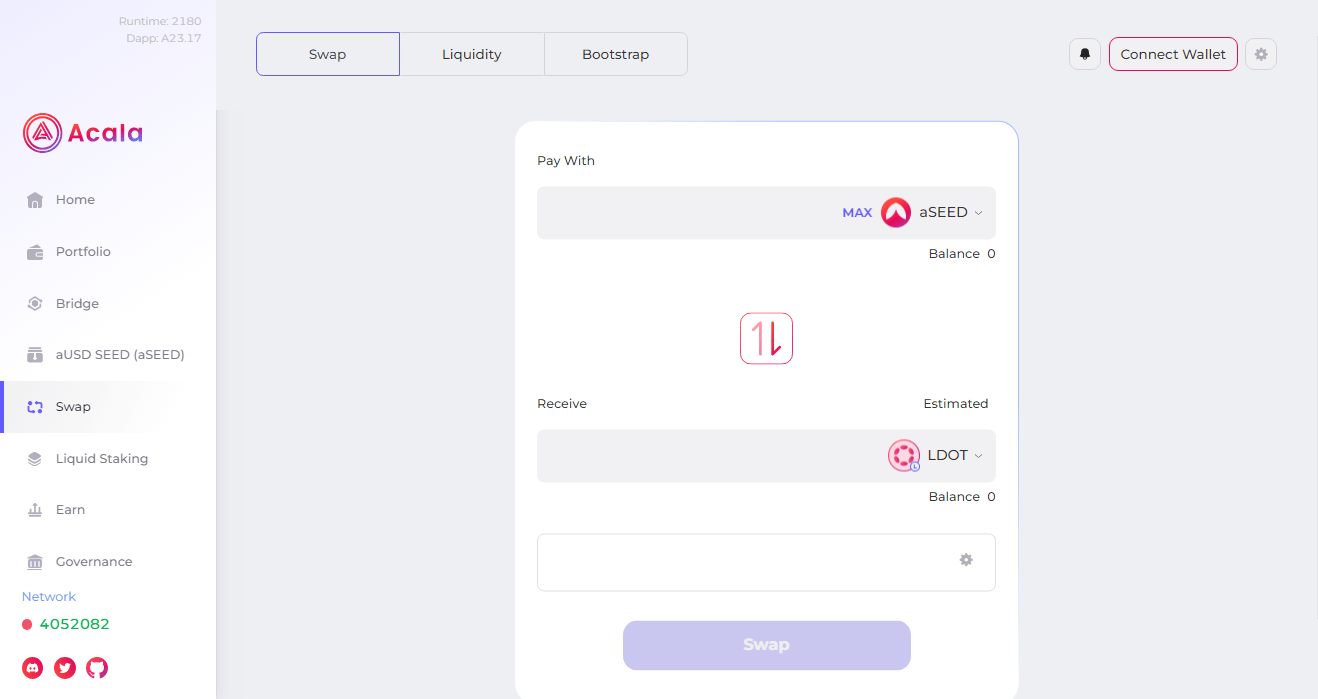This screenshot has width=1318, height=699.
Task: Expand the LDOT token dropdown
Action: click(x=936, y=455)
